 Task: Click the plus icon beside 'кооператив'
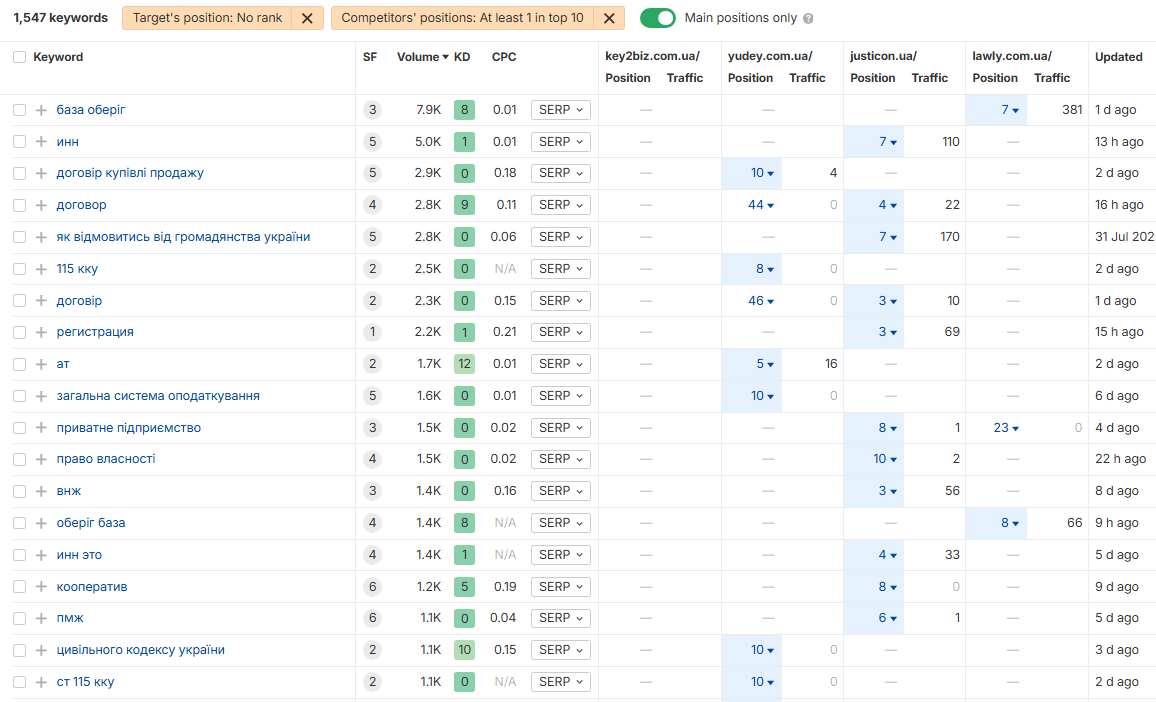point(41,587)
